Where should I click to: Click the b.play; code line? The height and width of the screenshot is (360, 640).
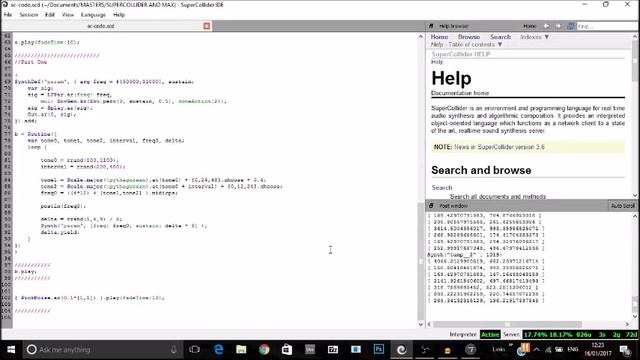click(x=25, y=271)
